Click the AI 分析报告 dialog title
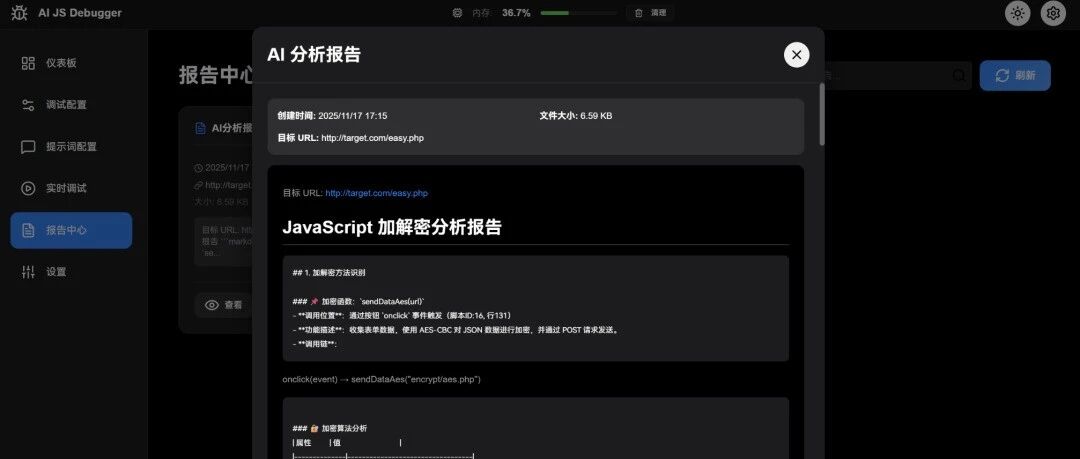The image size is (1080, 459). 314,54
